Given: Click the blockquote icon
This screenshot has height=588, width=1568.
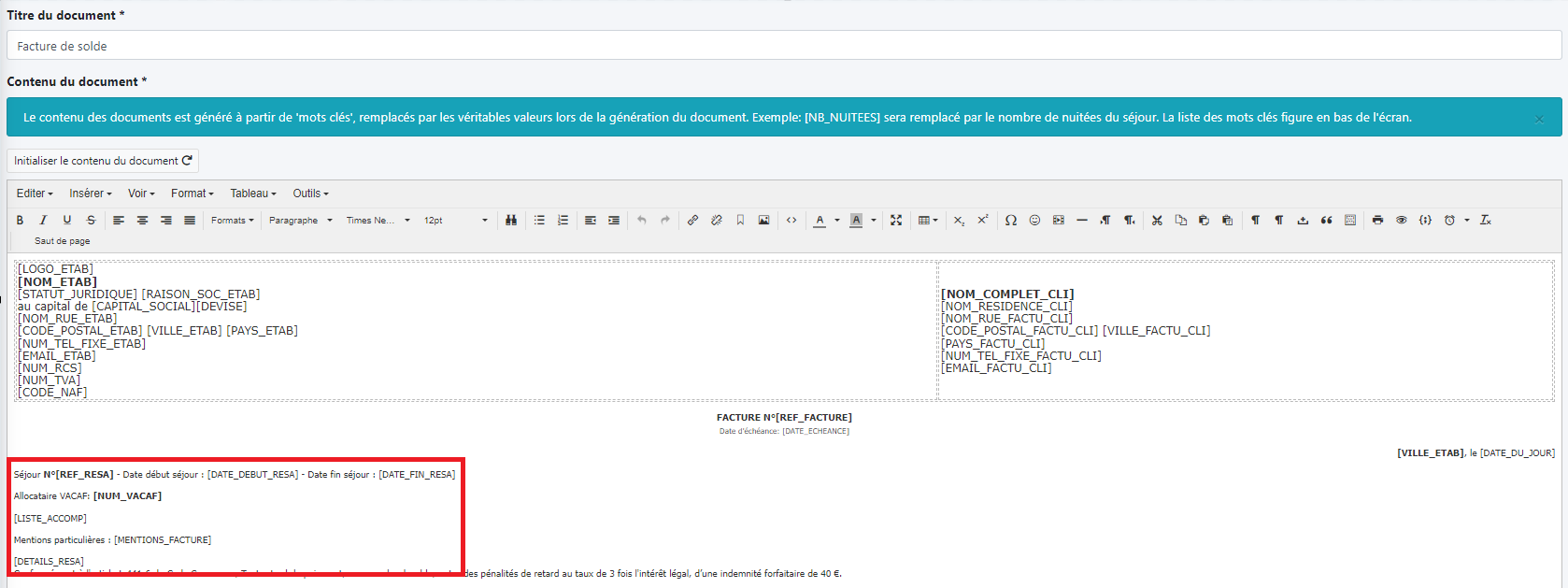Looking at the screenshot, I should coord(1326,221).
